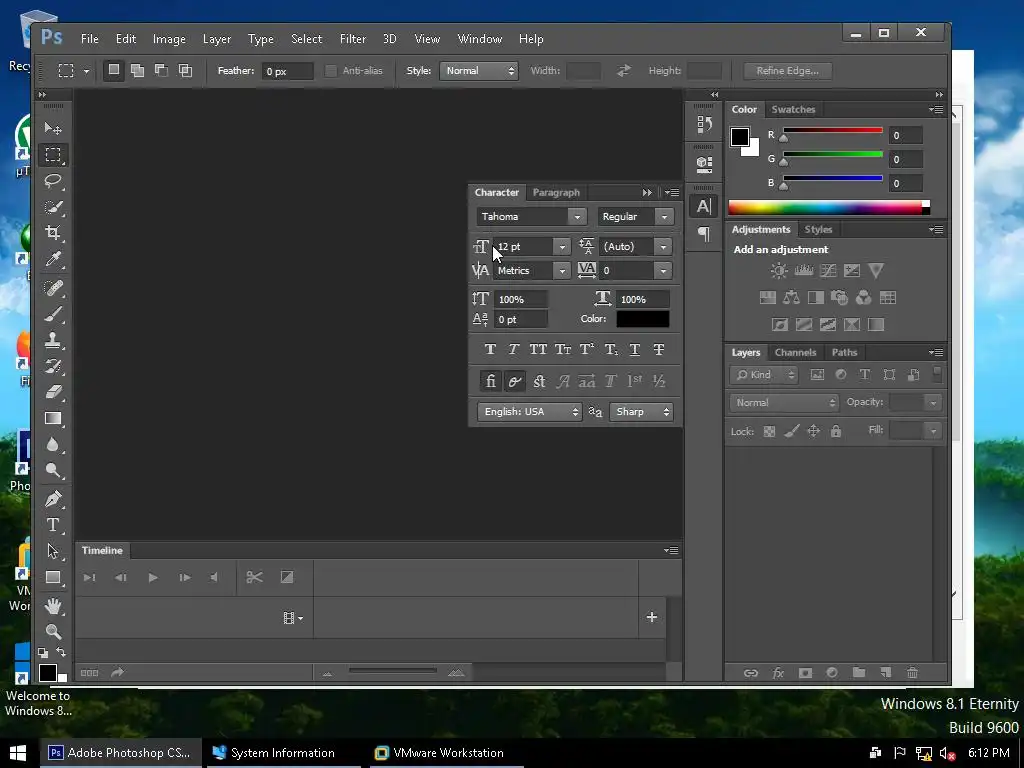Open the English: USA language dropdown
Screen dimensions: 1024x768
(x=529, y=411)
